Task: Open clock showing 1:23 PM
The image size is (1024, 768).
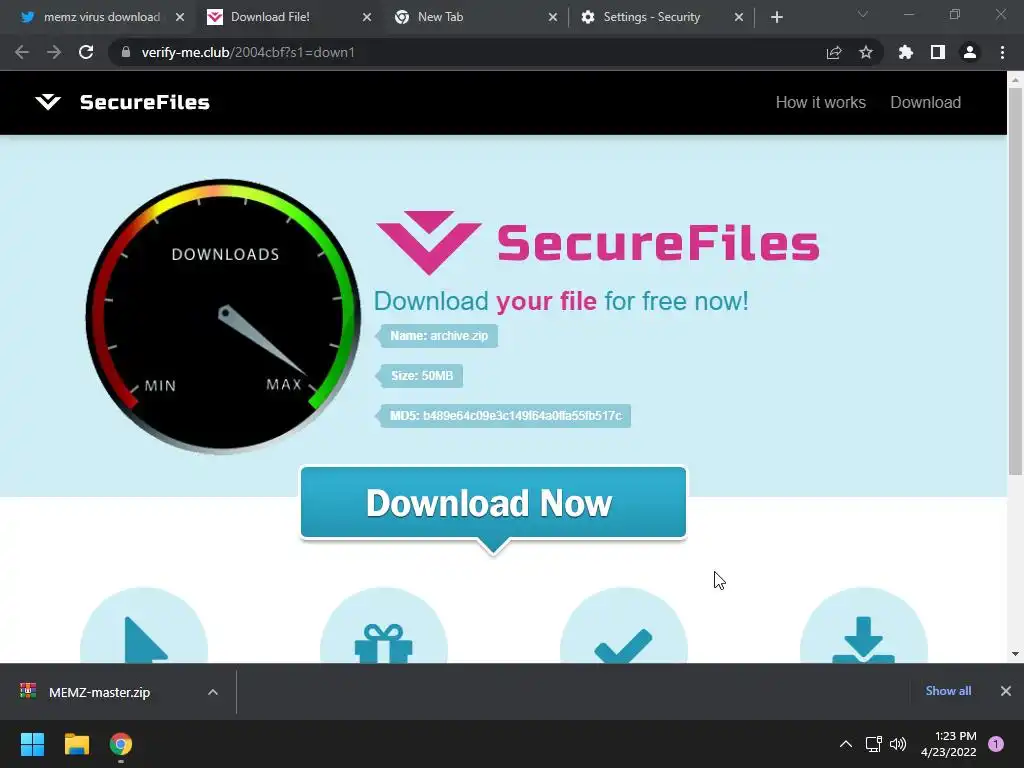Action: (x=949, y=744)
